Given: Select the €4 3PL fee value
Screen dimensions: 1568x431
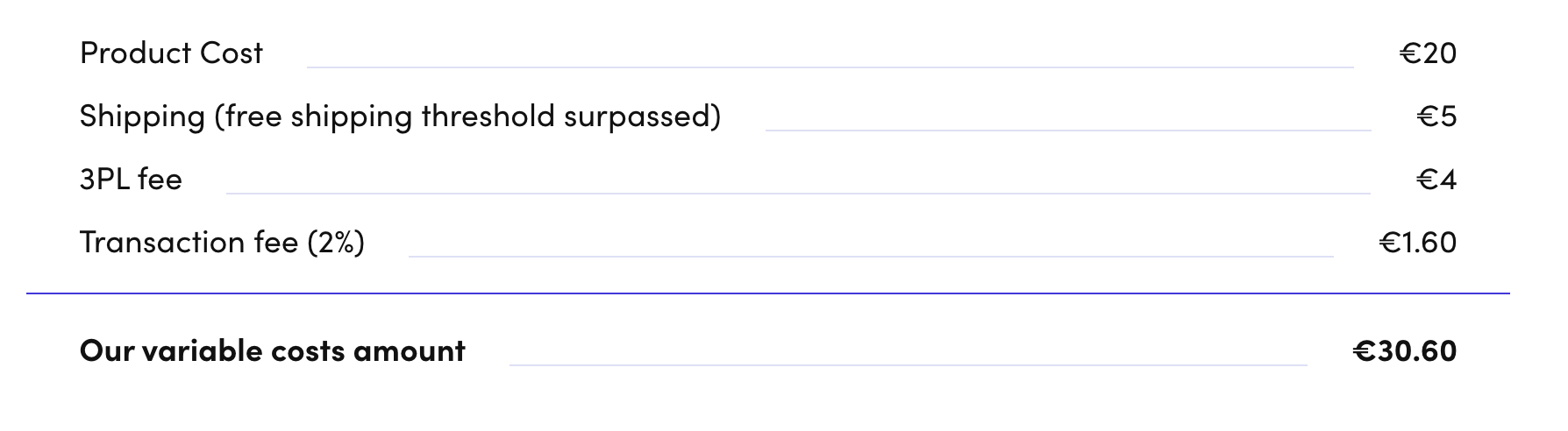Looking at the screenshot, I should (x=1436, y=180).
